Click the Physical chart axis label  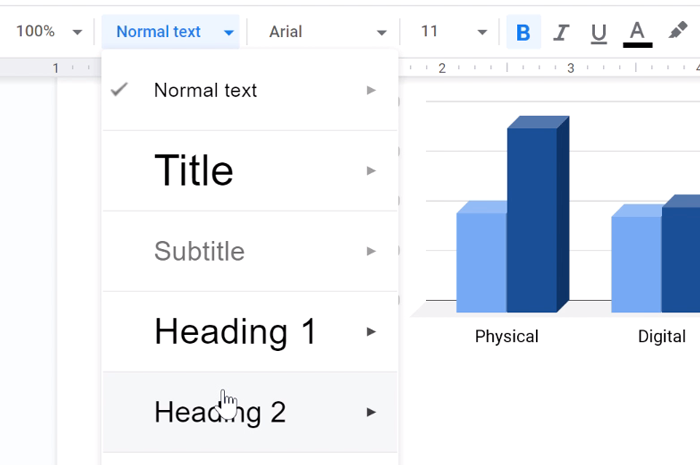pyautogui.click(x=506, y=336)
